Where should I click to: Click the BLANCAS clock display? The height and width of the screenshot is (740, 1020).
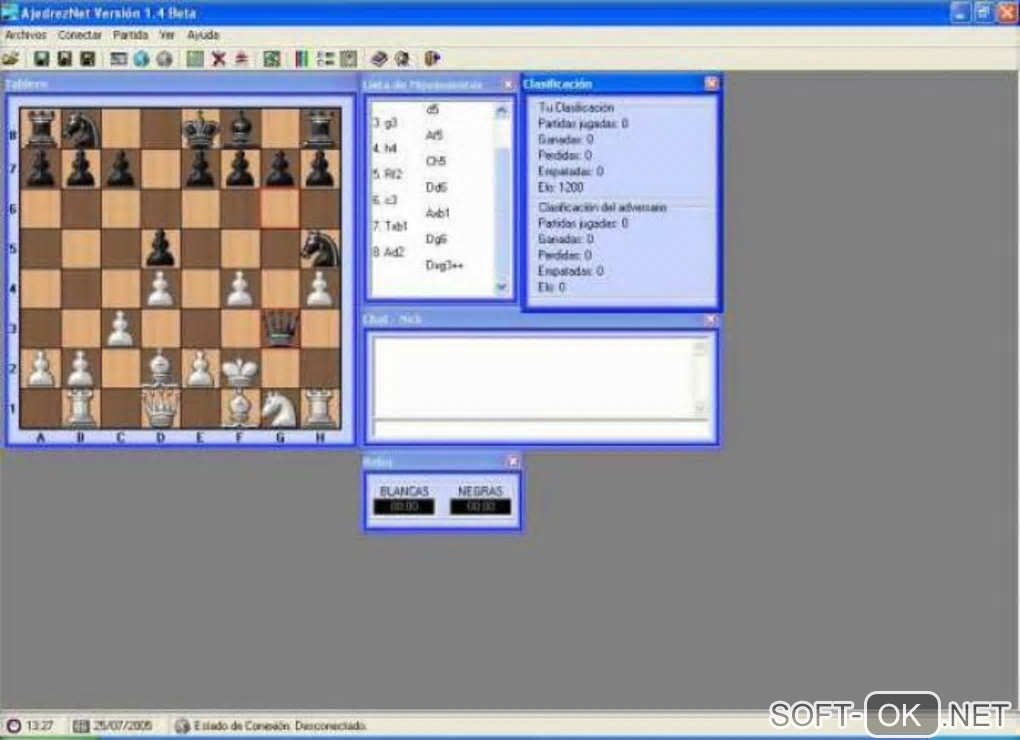(x=404, y=507)
